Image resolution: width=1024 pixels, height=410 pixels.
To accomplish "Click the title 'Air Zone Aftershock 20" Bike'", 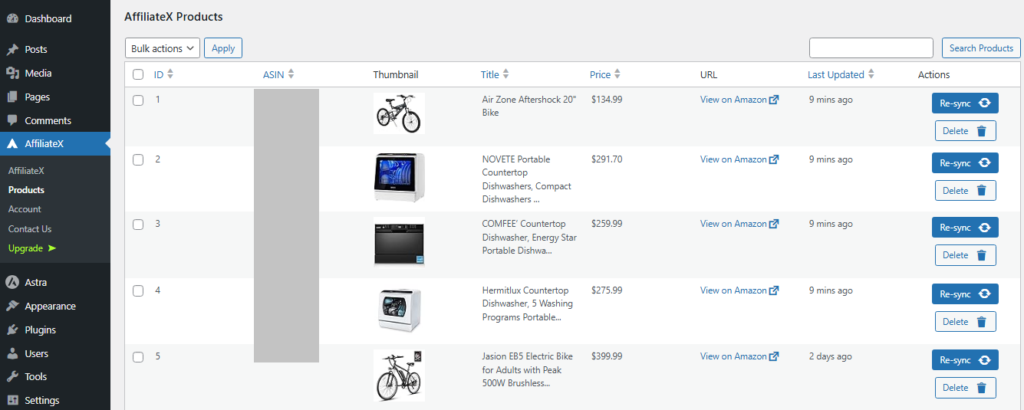I will click(529, 106).
